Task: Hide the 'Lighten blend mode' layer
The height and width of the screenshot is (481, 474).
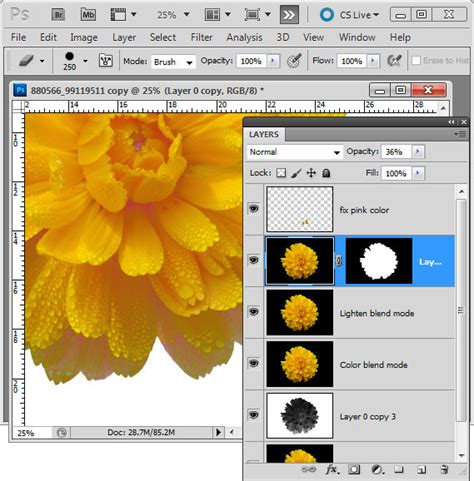Action: [x=254, y=312]
